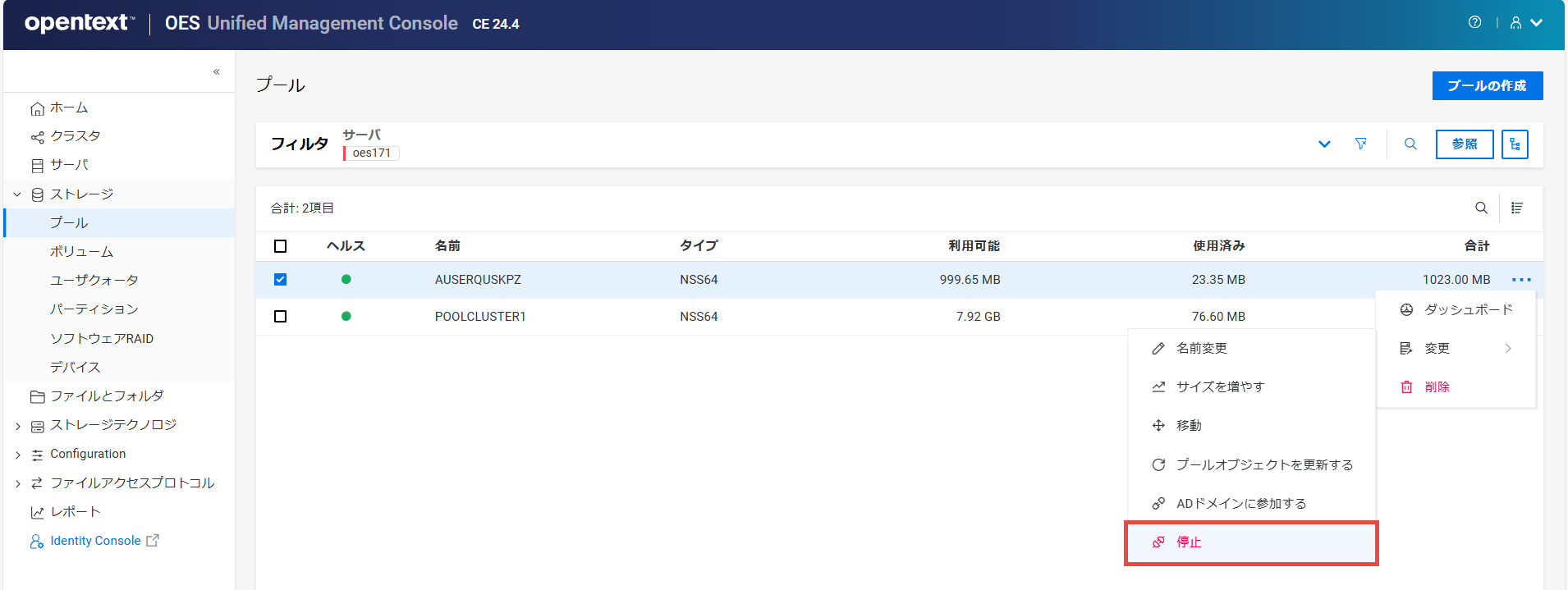Toggle the select-all header checkbox

click(x=281, y=246)
